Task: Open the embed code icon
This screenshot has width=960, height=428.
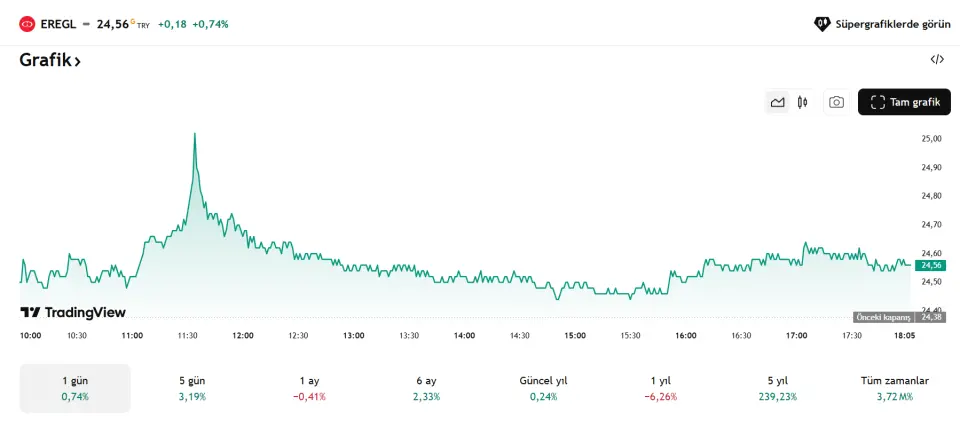Action: pyautogui.click(x=937, y=59)
